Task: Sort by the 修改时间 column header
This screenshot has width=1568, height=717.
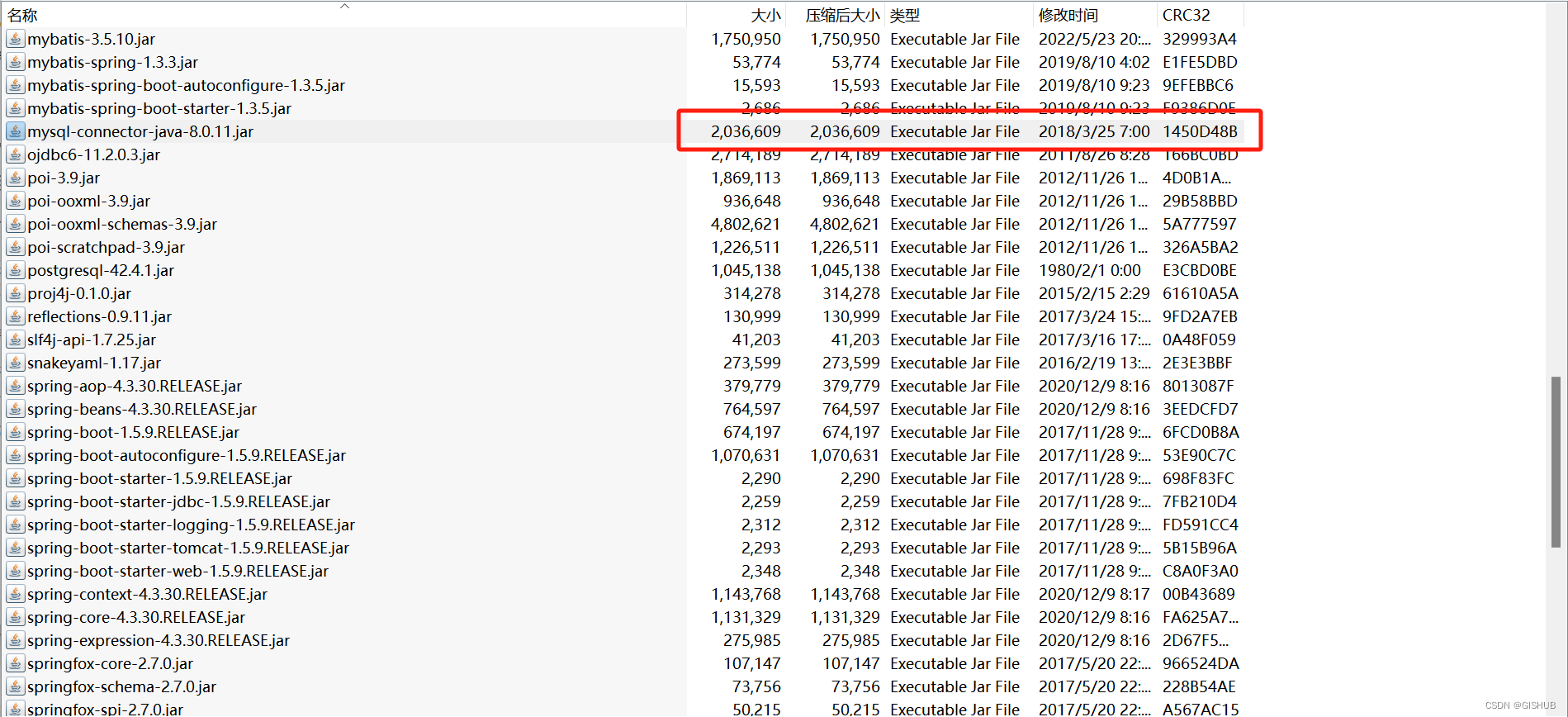Action: coord(1068,15)
